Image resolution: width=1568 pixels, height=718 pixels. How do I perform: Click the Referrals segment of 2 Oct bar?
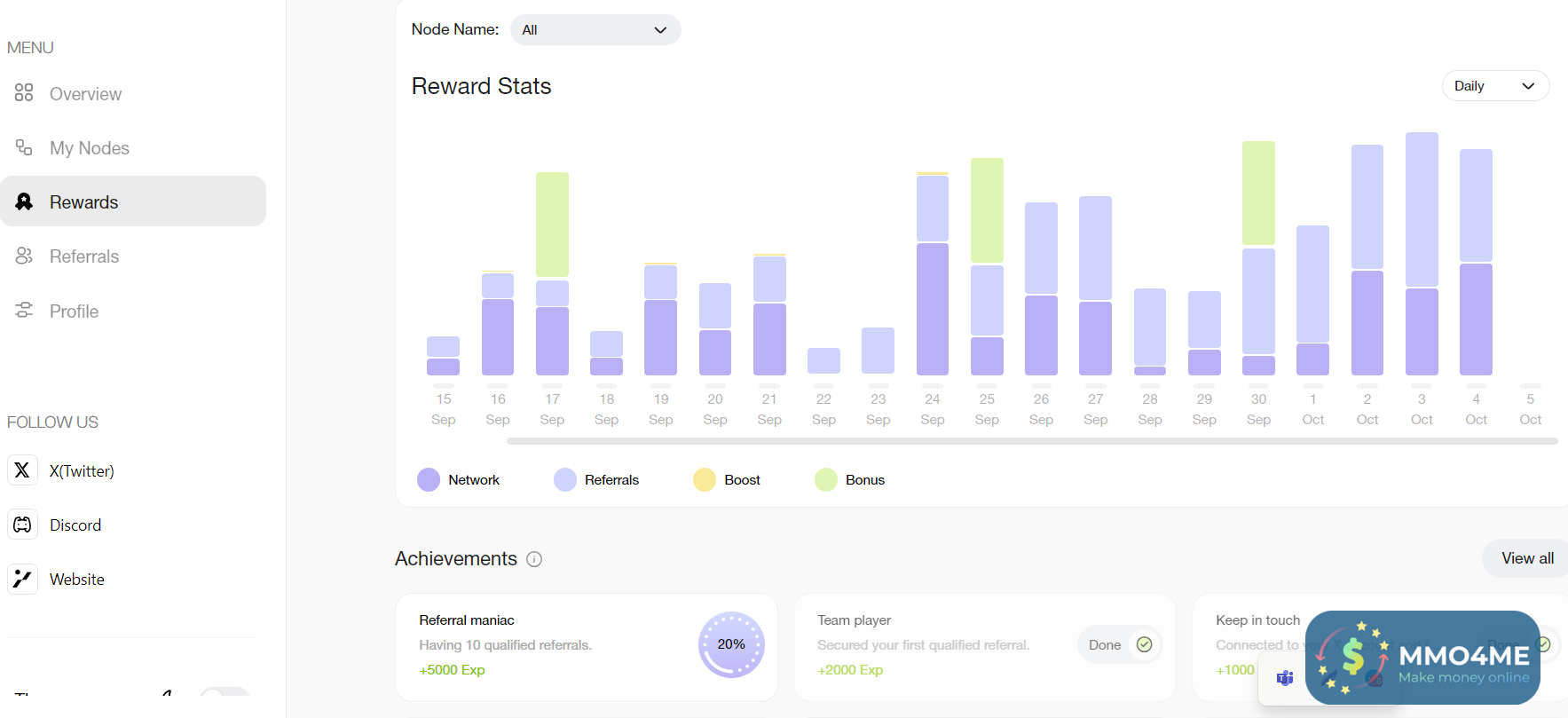click(1367, 207)
